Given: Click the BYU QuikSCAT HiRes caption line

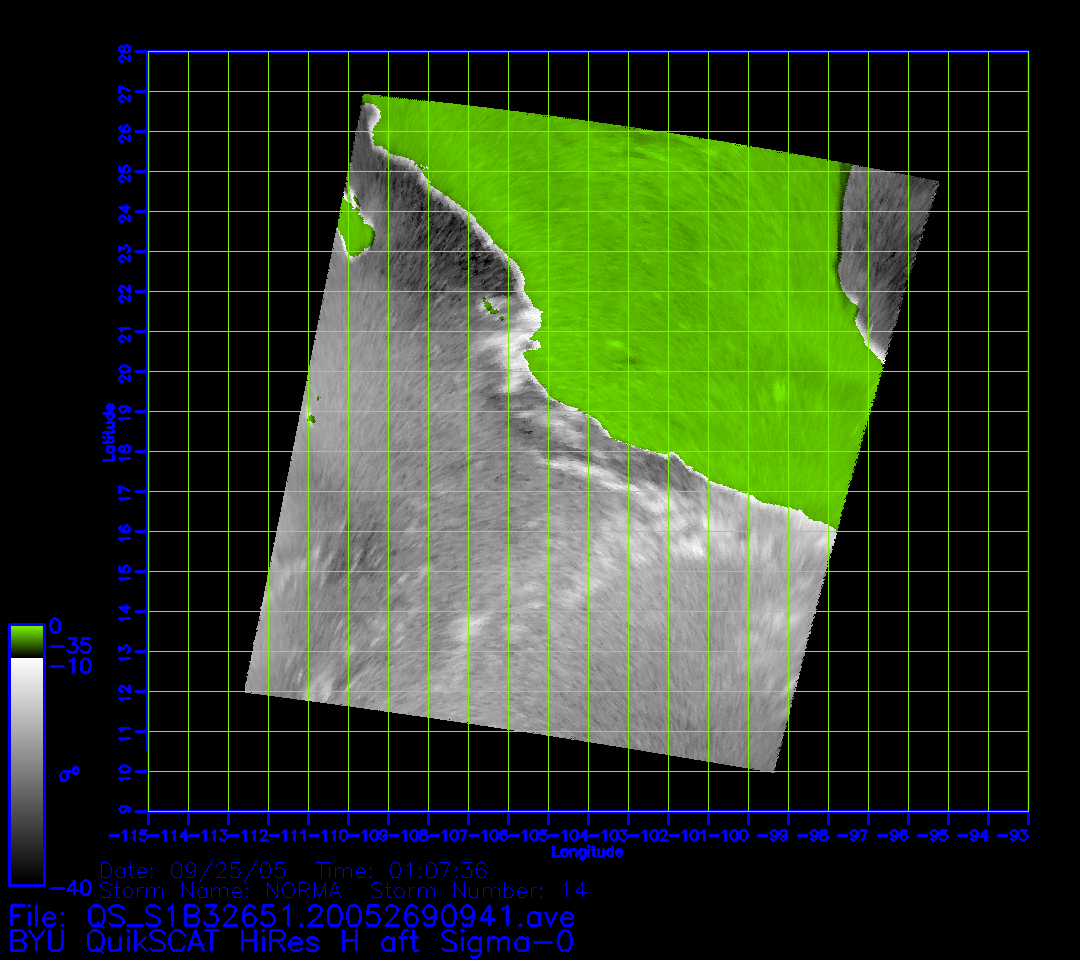Looking at the screenshot, I should point(291,941).
